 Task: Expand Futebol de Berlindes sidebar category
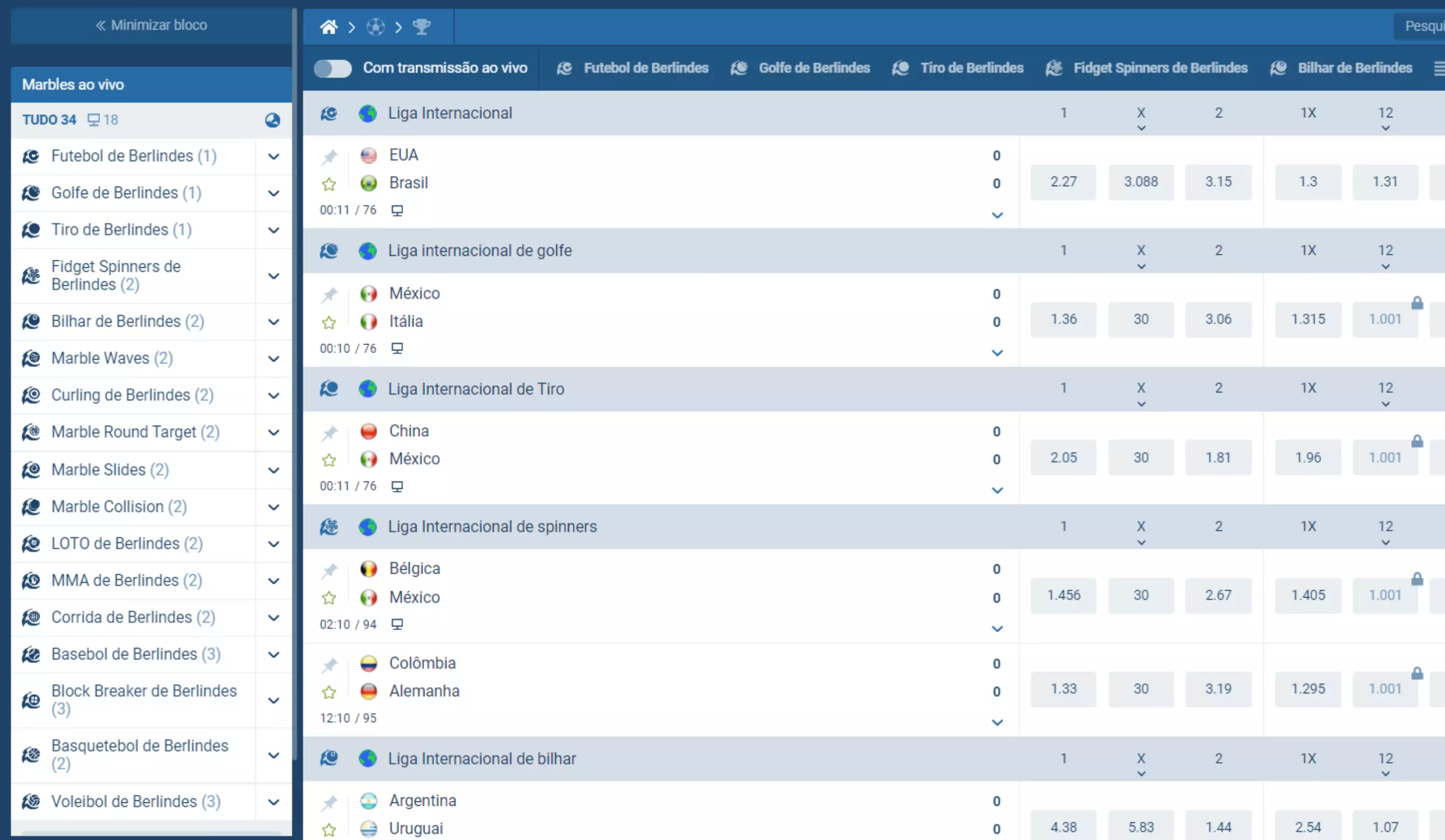(x=273, y=156)
